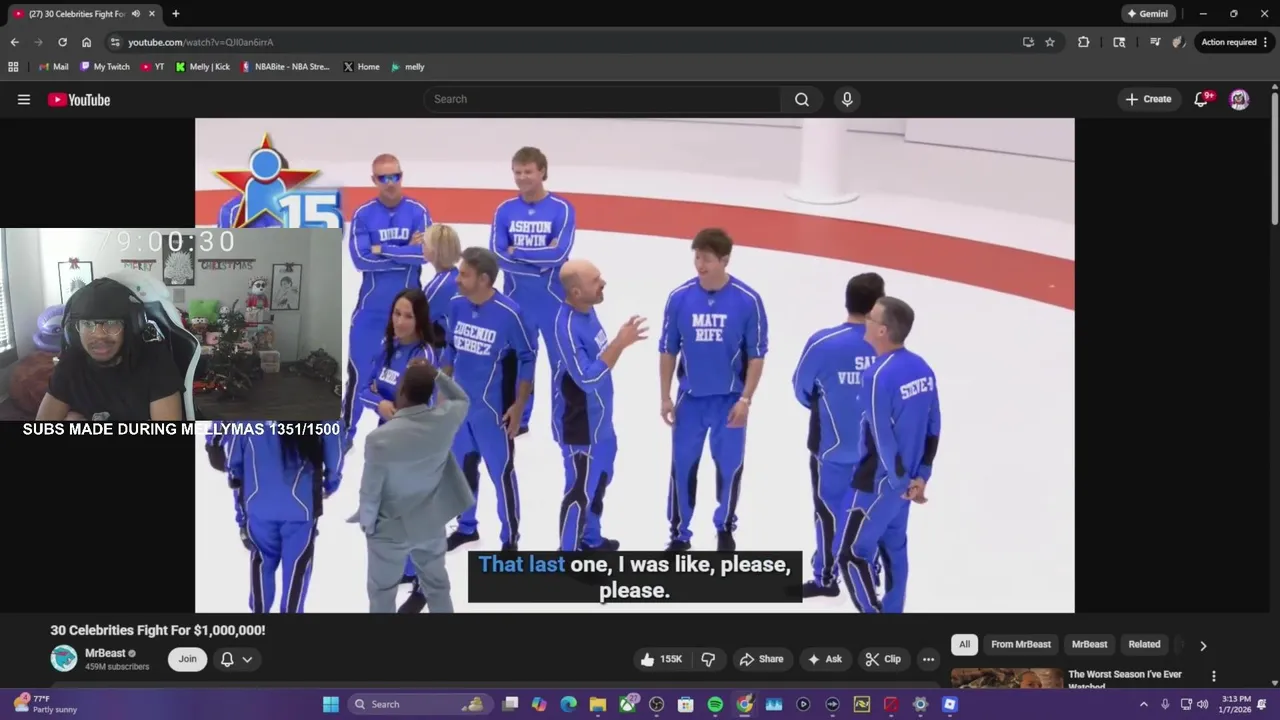Open the clock and date flyout
The height and width of the screenshot is (720, 1280).
click(x=1234, y=704)
